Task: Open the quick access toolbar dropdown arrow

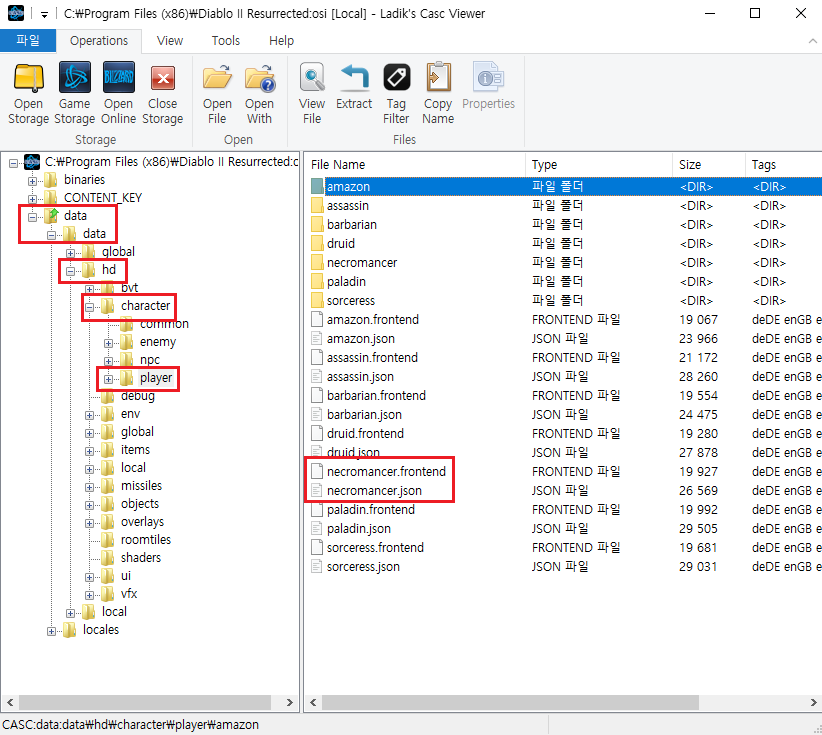Action: [45, 15]
